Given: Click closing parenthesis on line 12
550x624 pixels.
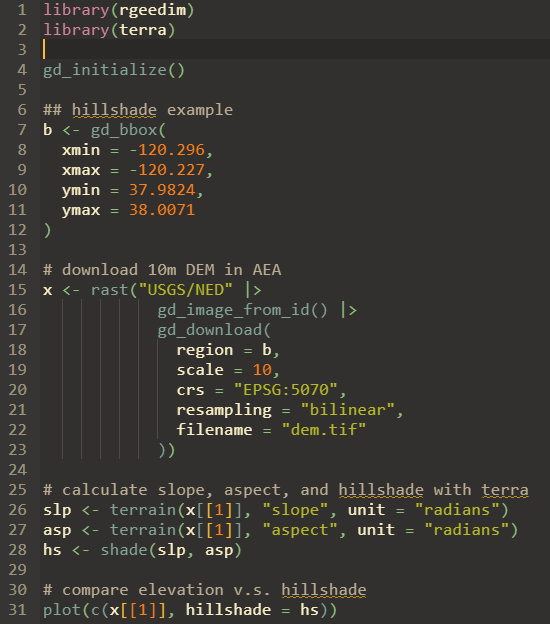Looking at the screenshot, I should [48, 230].
